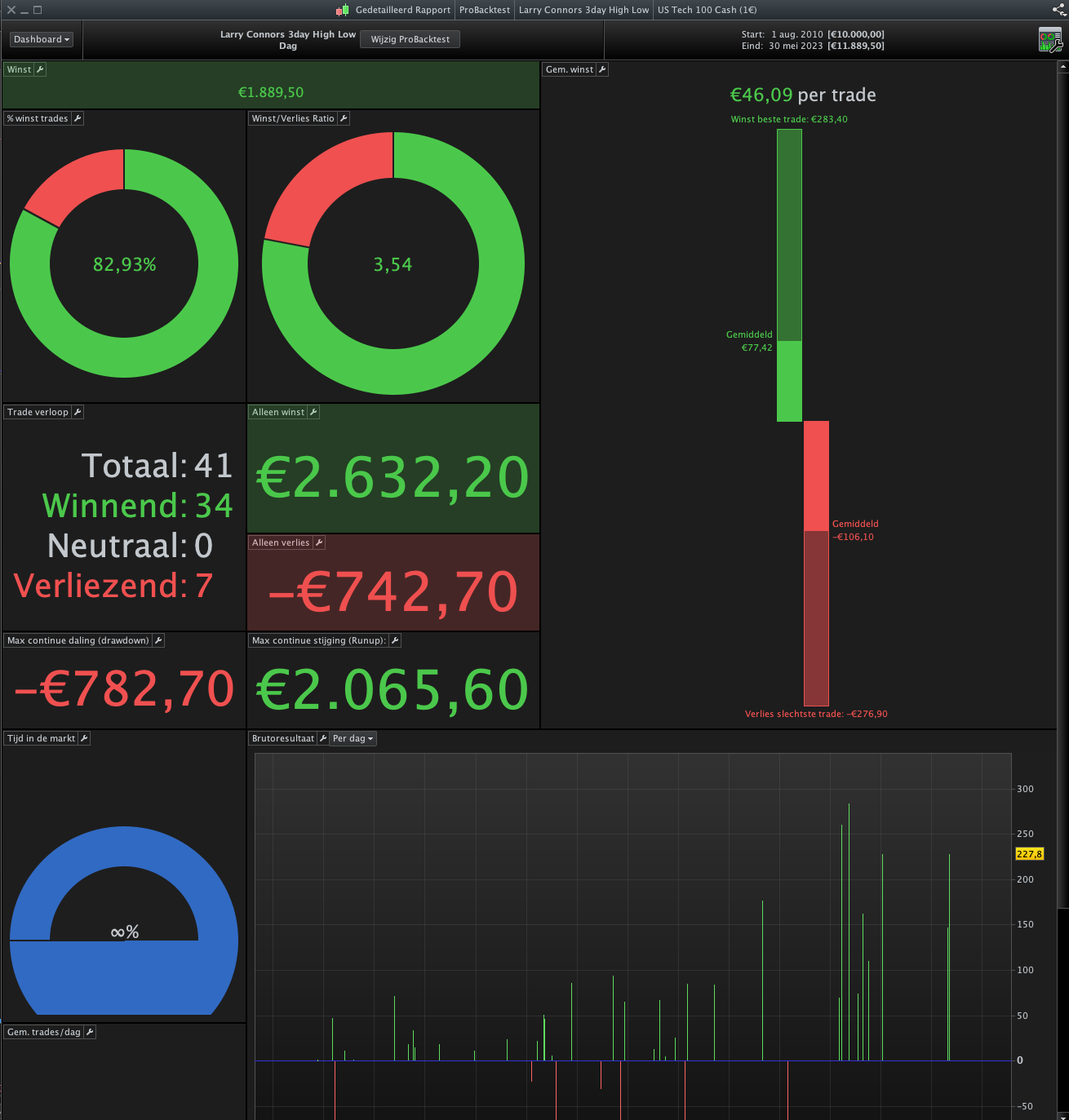Open the Dashboard dropdown
Image resolution: width=1069 pixels, height=1120 pixels.
pyautogui.click(x=41, y=39)
